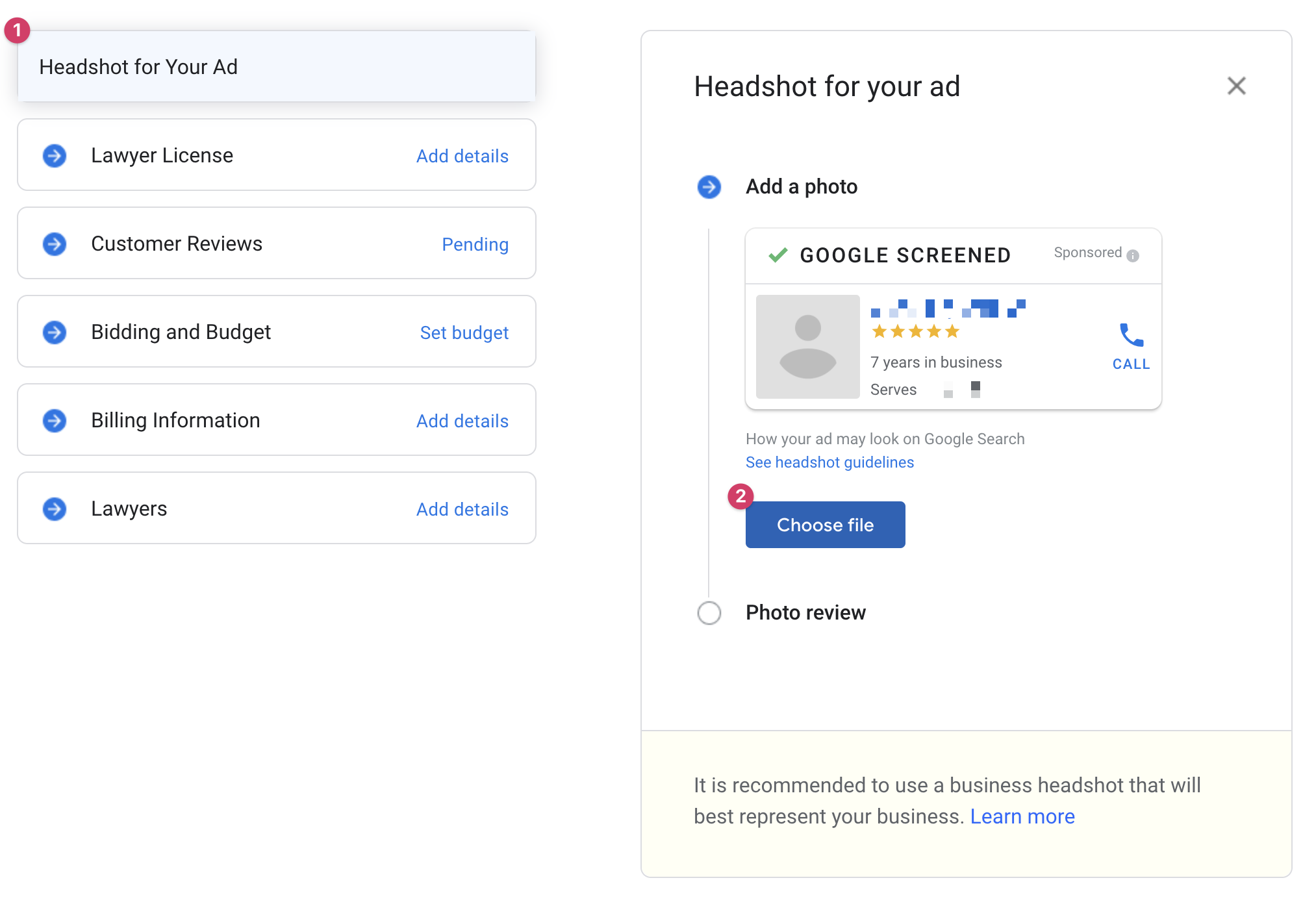Screen dimensions: 1316x904
Task: Click the Bidding and Budget arrow icon
Action: pos(55,333)
